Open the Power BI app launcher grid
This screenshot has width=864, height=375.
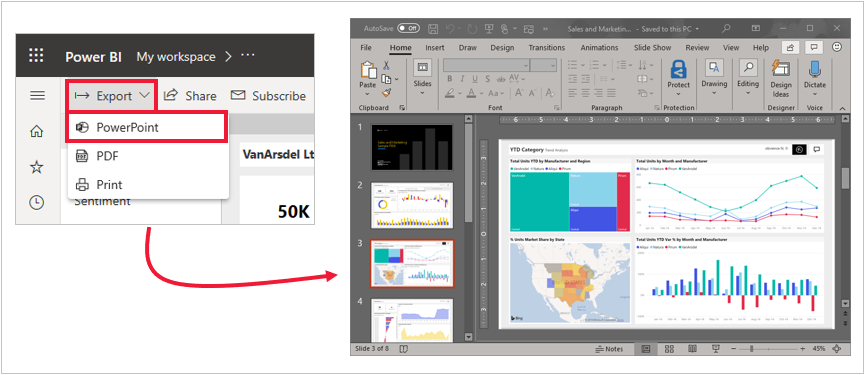coord(36,56)
